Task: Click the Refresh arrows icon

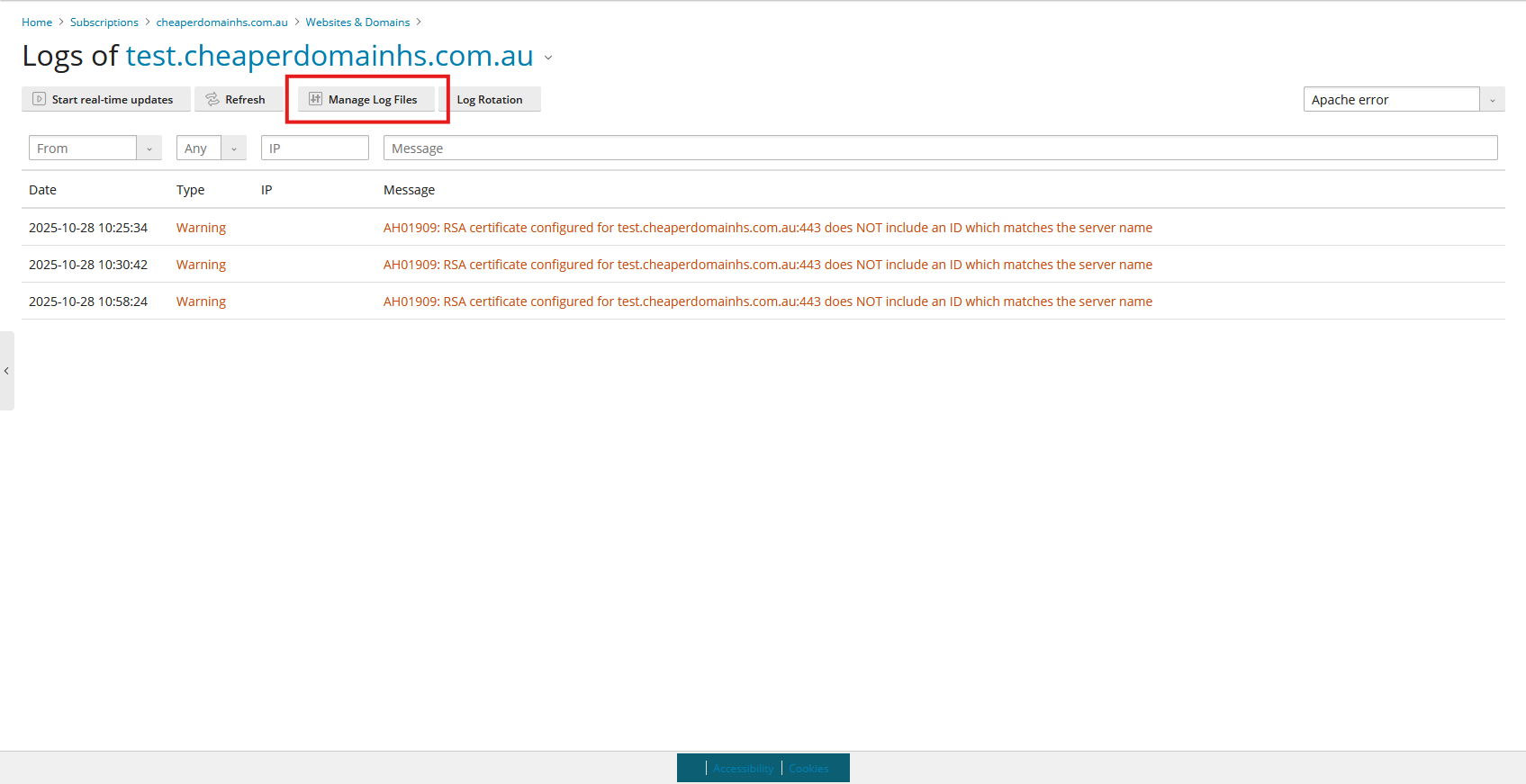Action: pyautogui.click(x=212, y=99)
